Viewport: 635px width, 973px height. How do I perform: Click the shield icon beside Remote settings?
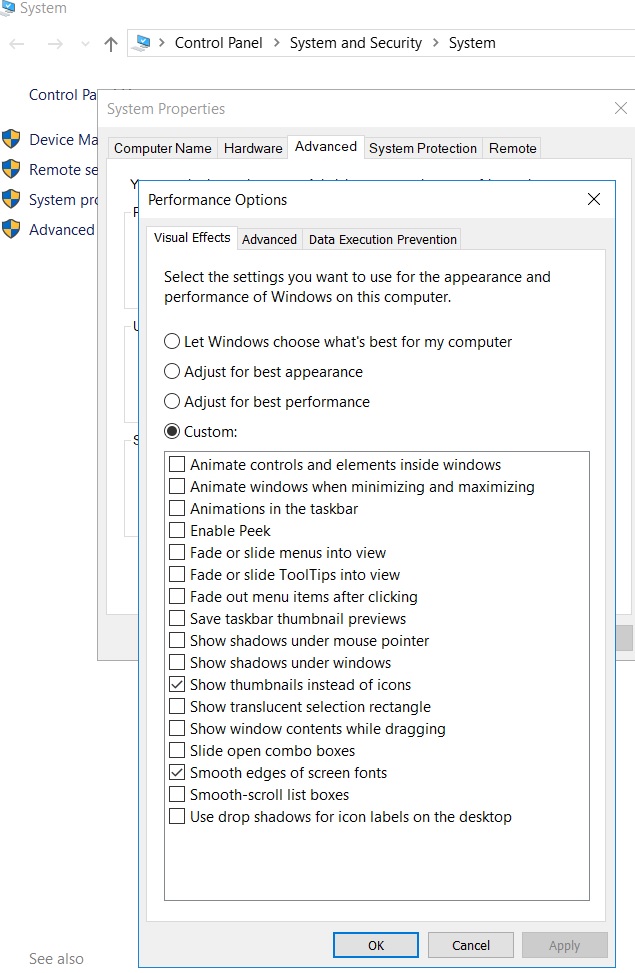click(x=11, y=169)
